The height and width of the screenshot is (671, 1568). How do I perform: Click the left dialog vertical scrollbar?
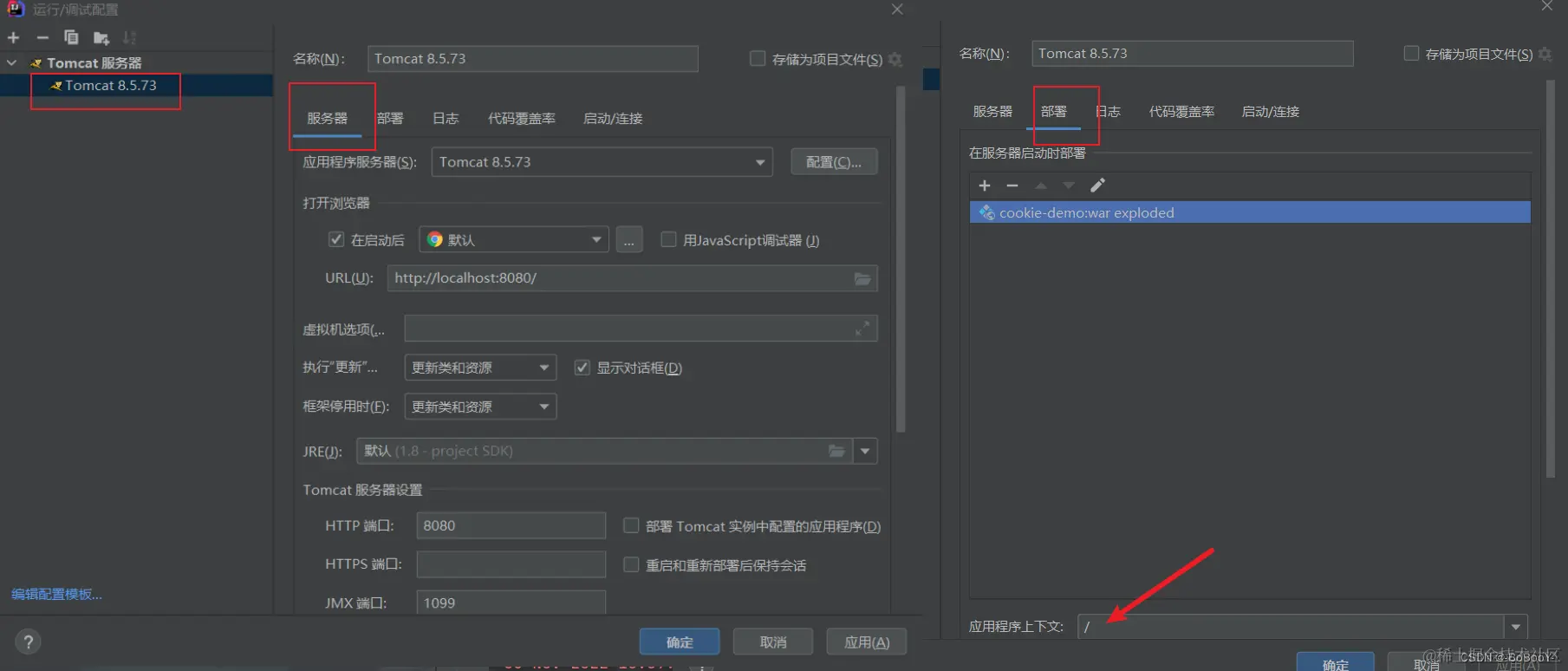[x=901, y=258]
